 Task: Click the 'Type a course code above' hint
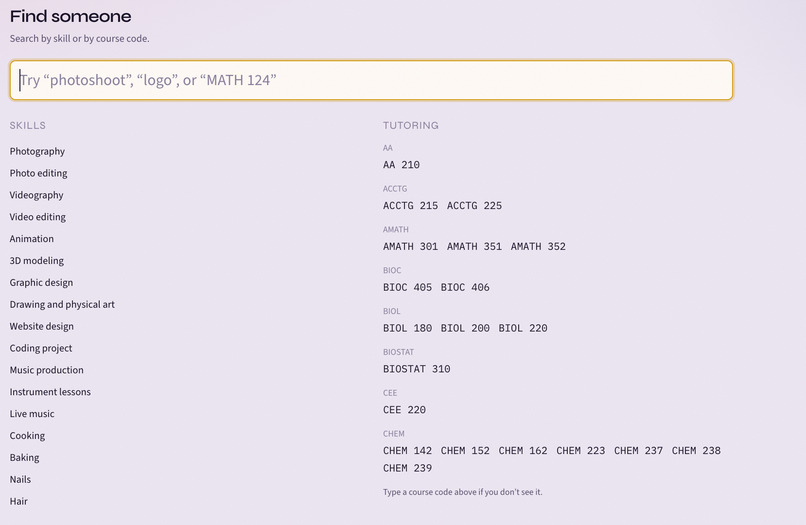click(x=463, y=492)
